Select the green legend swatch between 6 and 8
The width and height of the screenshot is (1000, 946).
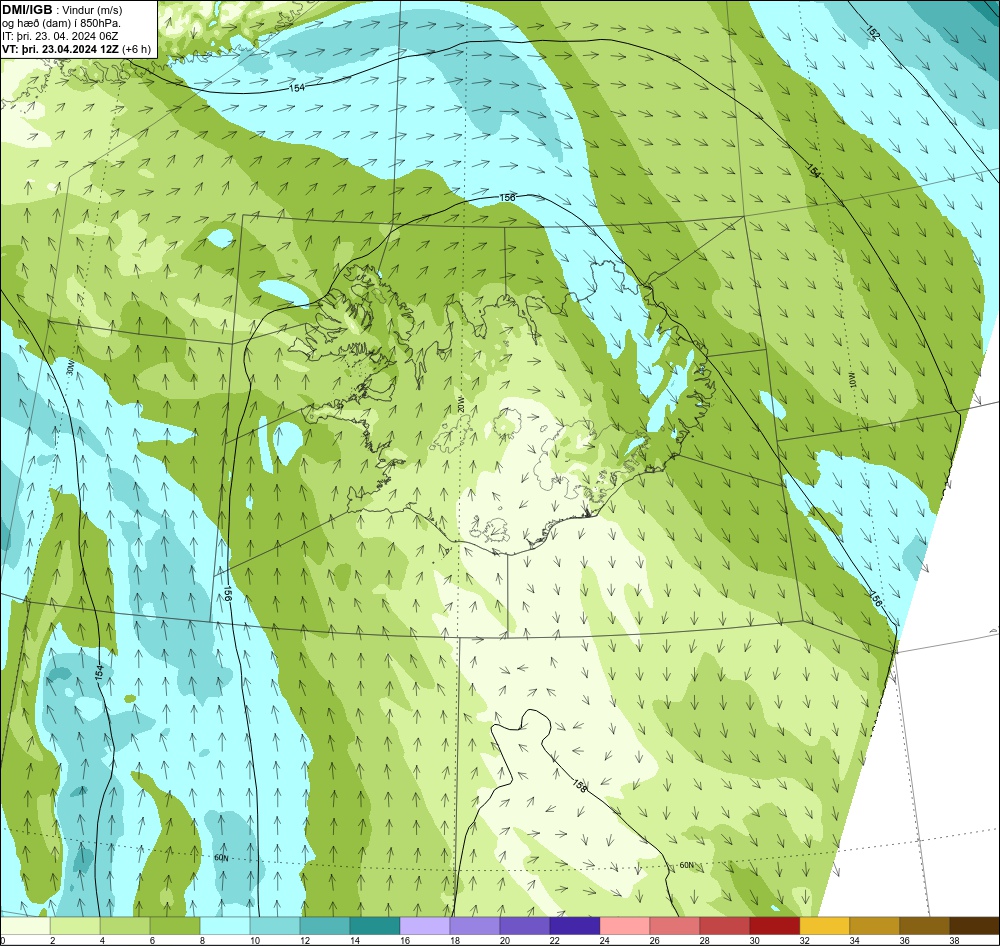(x=175, y=926)
